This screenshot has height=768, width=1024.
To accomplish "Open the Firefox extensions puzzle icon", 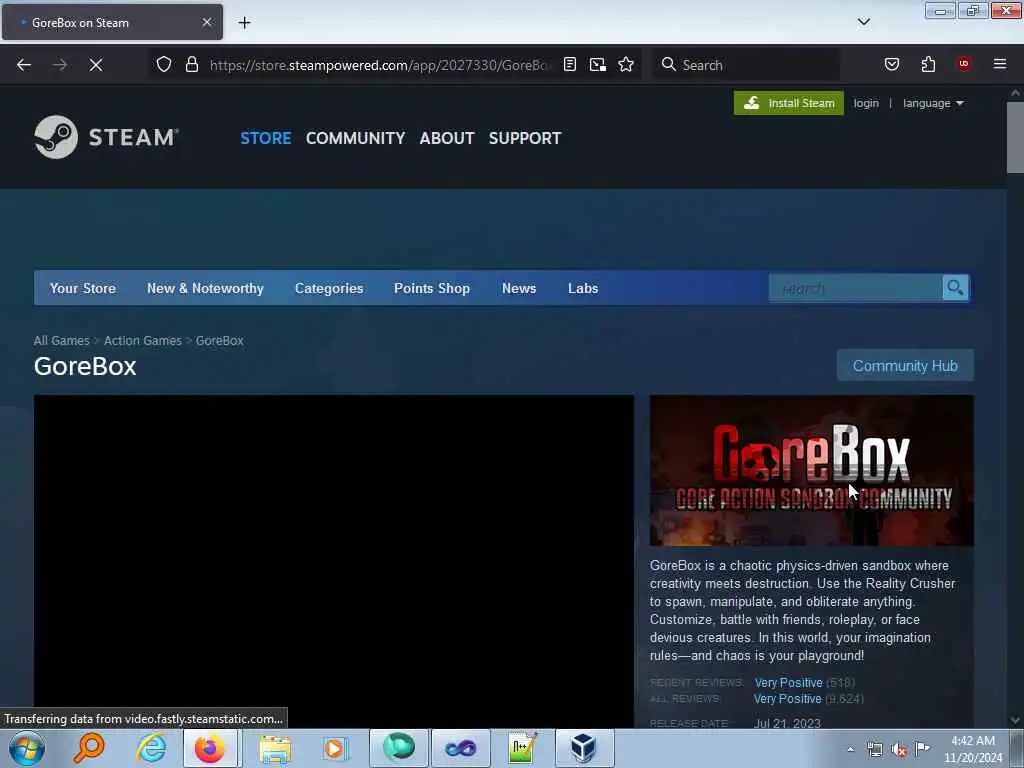I will point(928,64).
